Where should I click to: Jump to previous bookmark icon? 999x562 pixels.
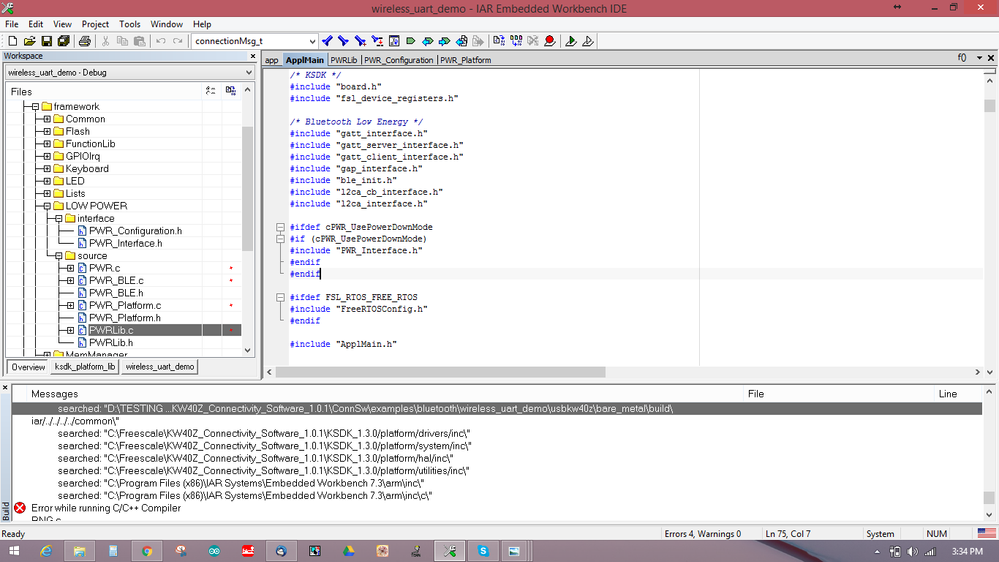point(428,41)
